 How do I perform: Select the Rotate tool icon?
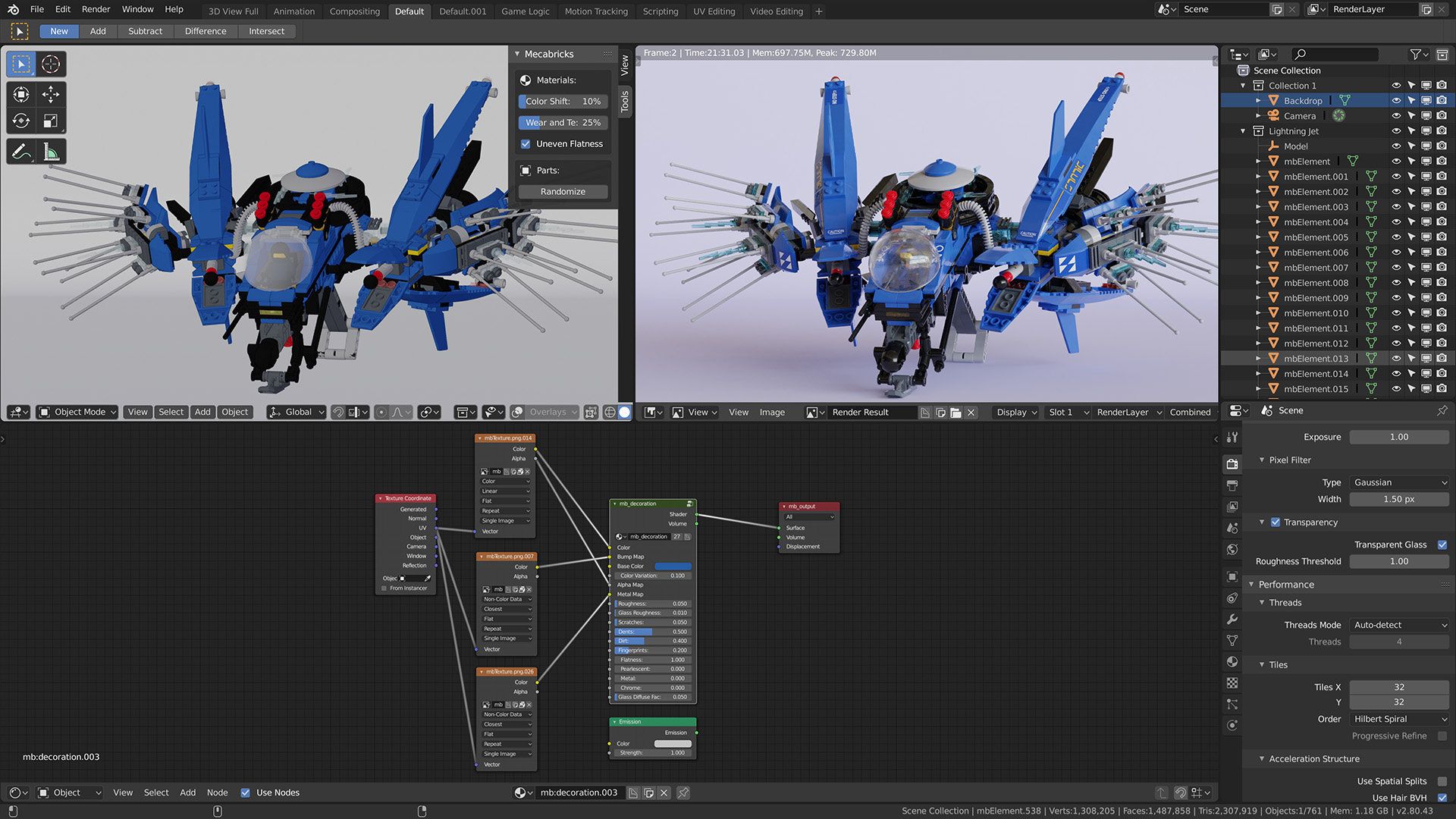tap(21, 121)
